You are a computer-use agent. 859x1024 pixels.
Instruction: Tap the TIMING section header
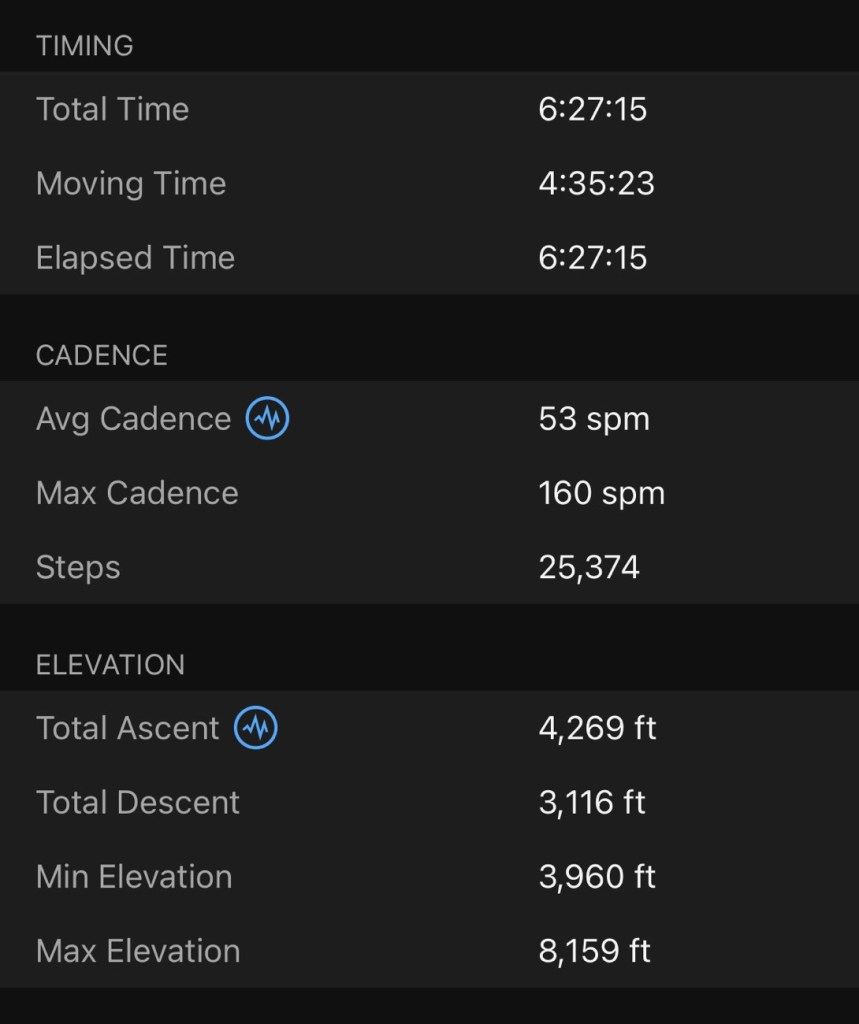[84, 46]
